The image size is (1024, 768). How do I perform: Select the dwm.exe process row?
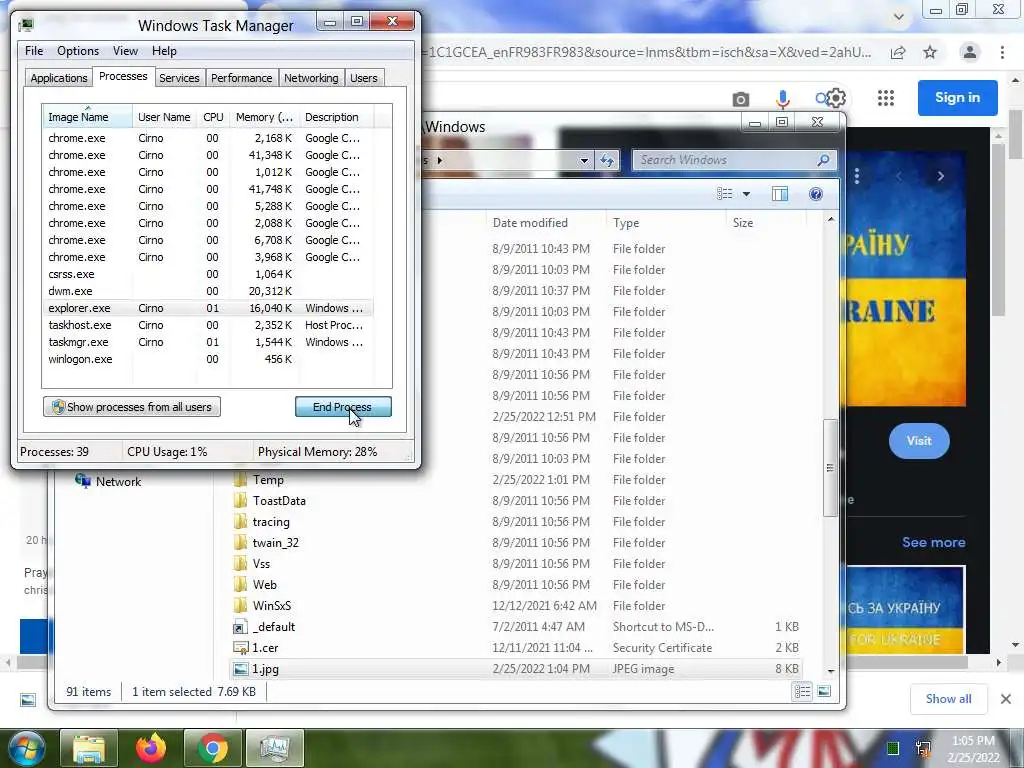coord(208,291)
